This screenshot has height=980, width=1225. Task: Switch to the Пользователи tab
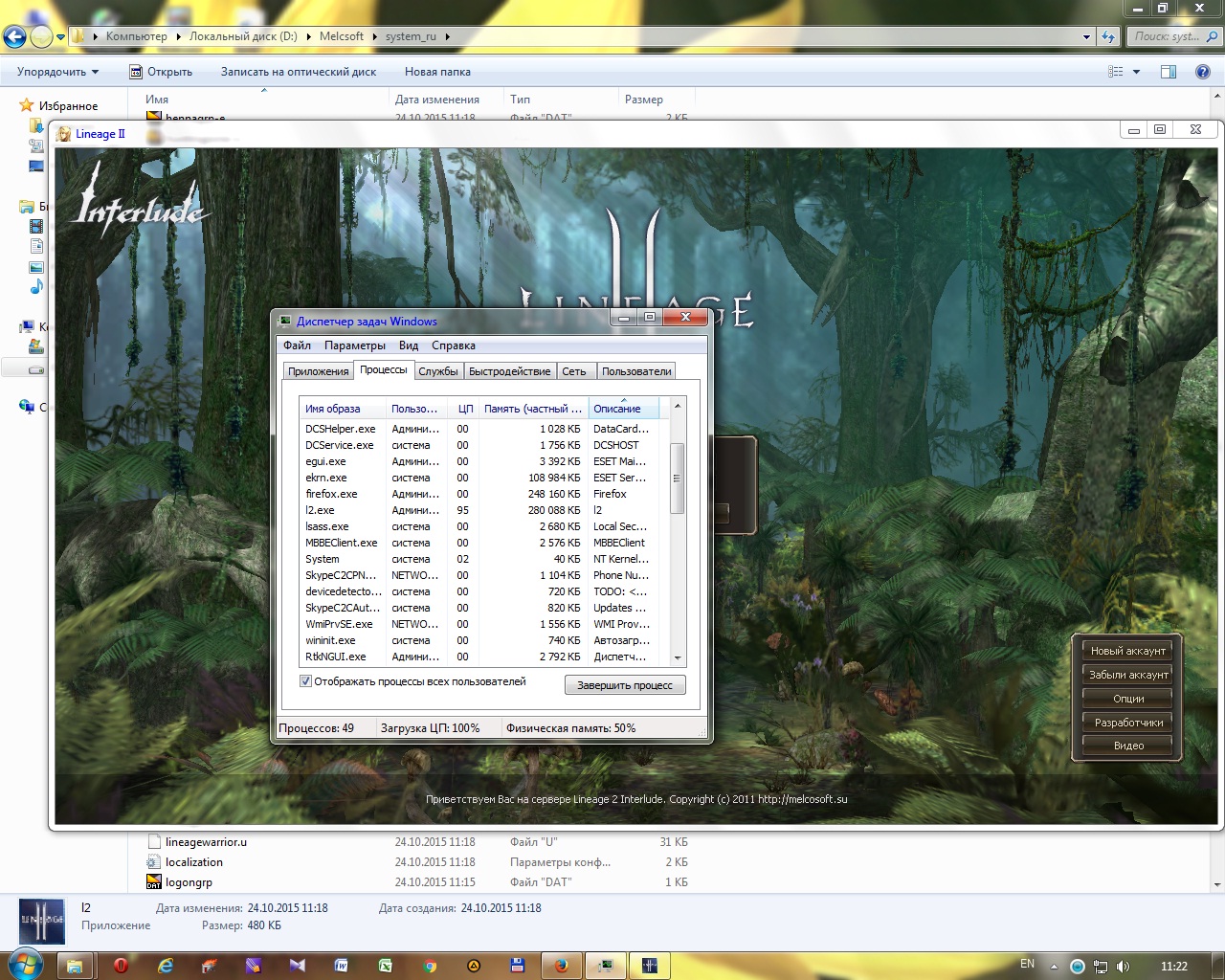636,371
